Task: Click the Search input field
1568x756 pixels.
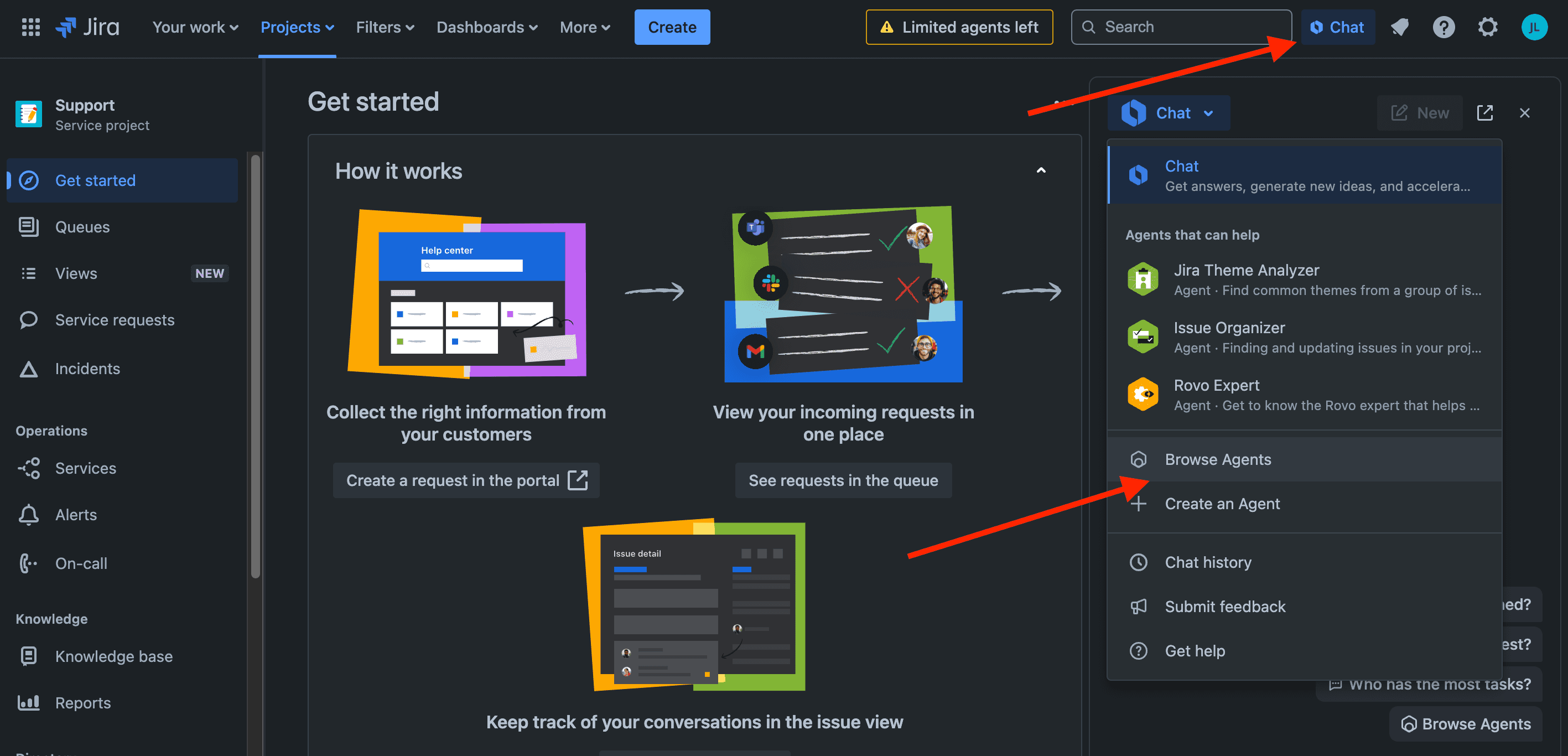Action: tap(1181, 27)
